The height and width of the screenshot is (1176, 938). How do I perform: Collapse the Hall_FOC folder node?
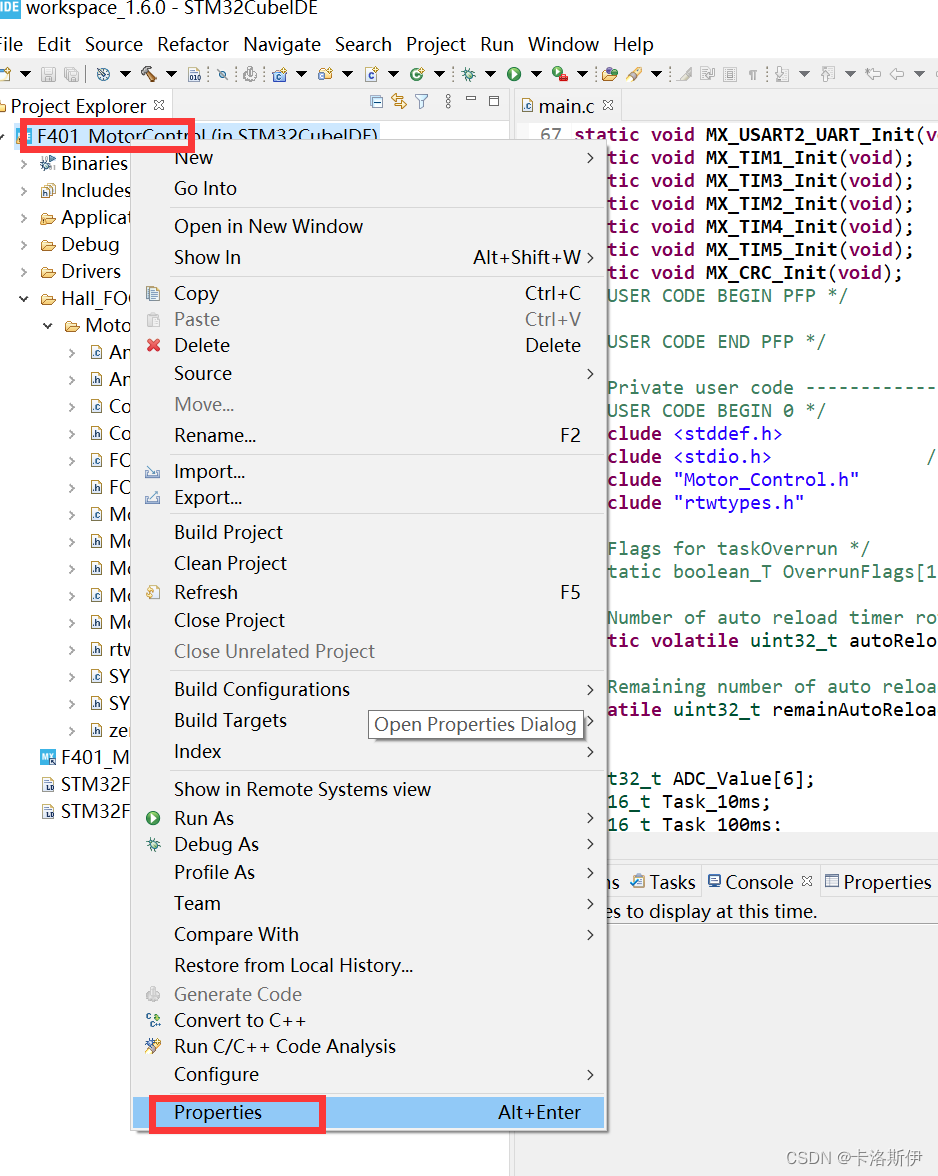pyautogui.click(x=24, y=298)
